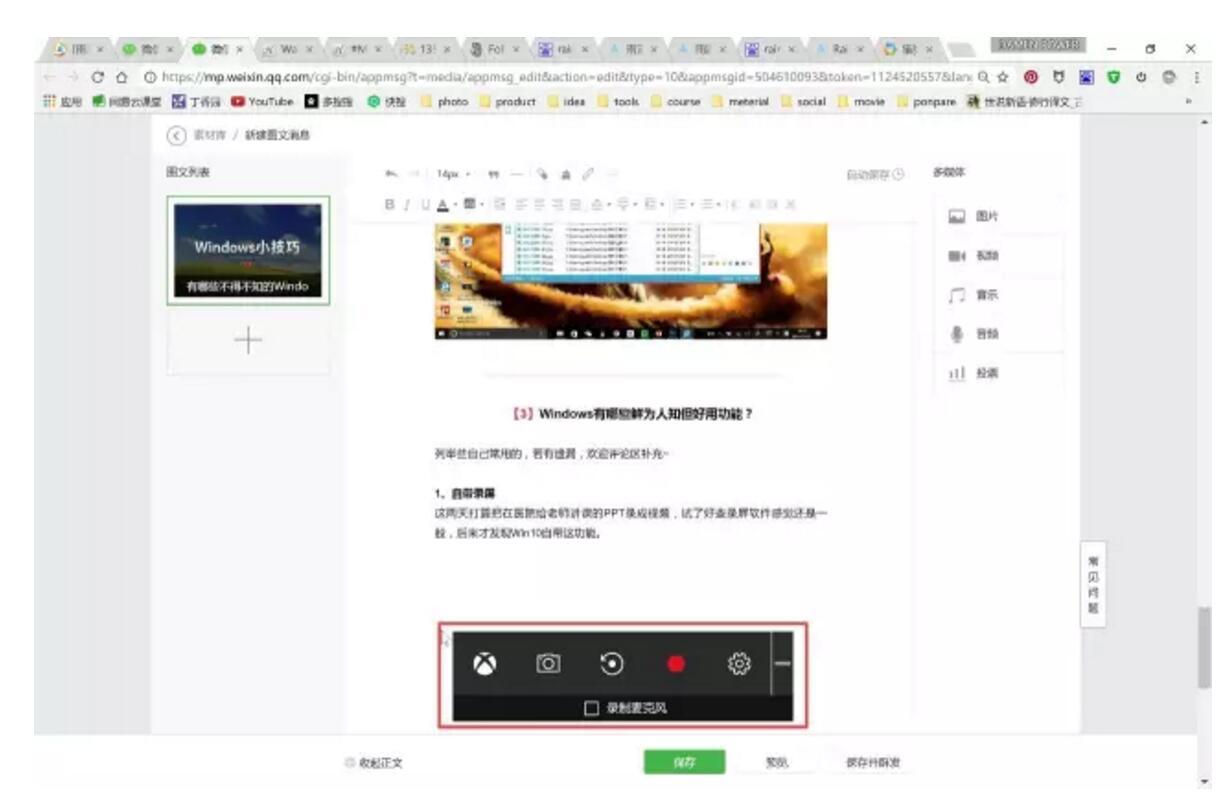Click the camera screenshot icon in Game bar
Screen dimensions: 1231x811
pos(548,663)
